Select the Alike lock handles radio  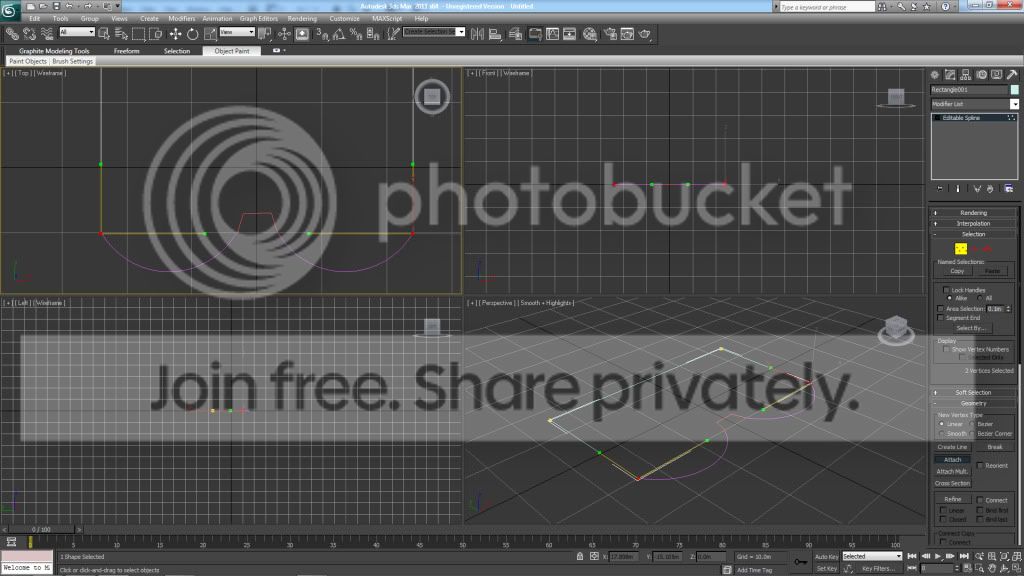point(950,298)
